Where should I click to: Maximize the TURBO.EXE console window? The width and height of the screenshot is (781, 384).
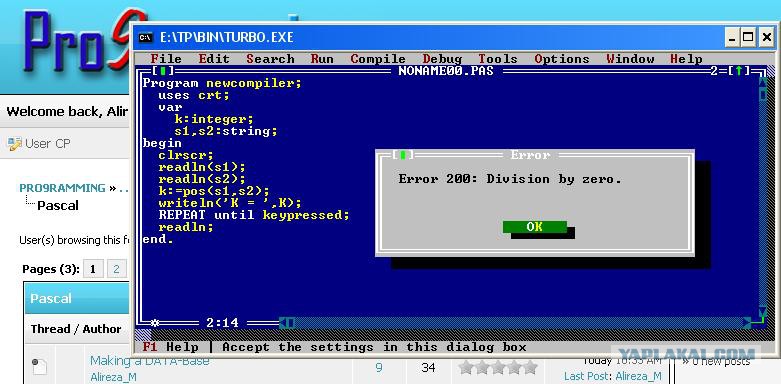(x=748, y=37)
